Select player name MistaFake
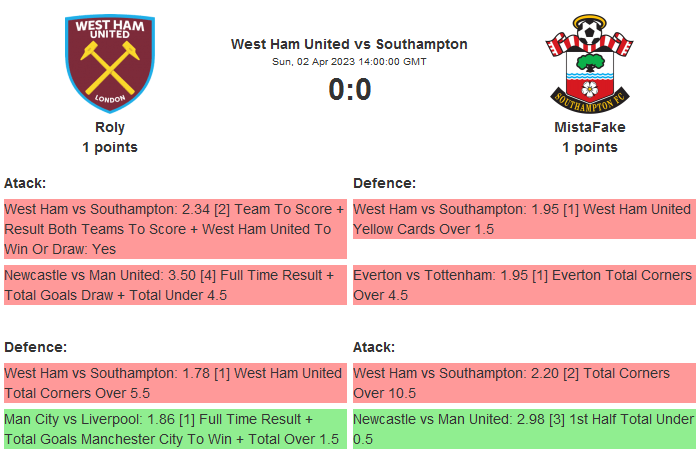This screenshot has height=460, width=700. [589, 127]
